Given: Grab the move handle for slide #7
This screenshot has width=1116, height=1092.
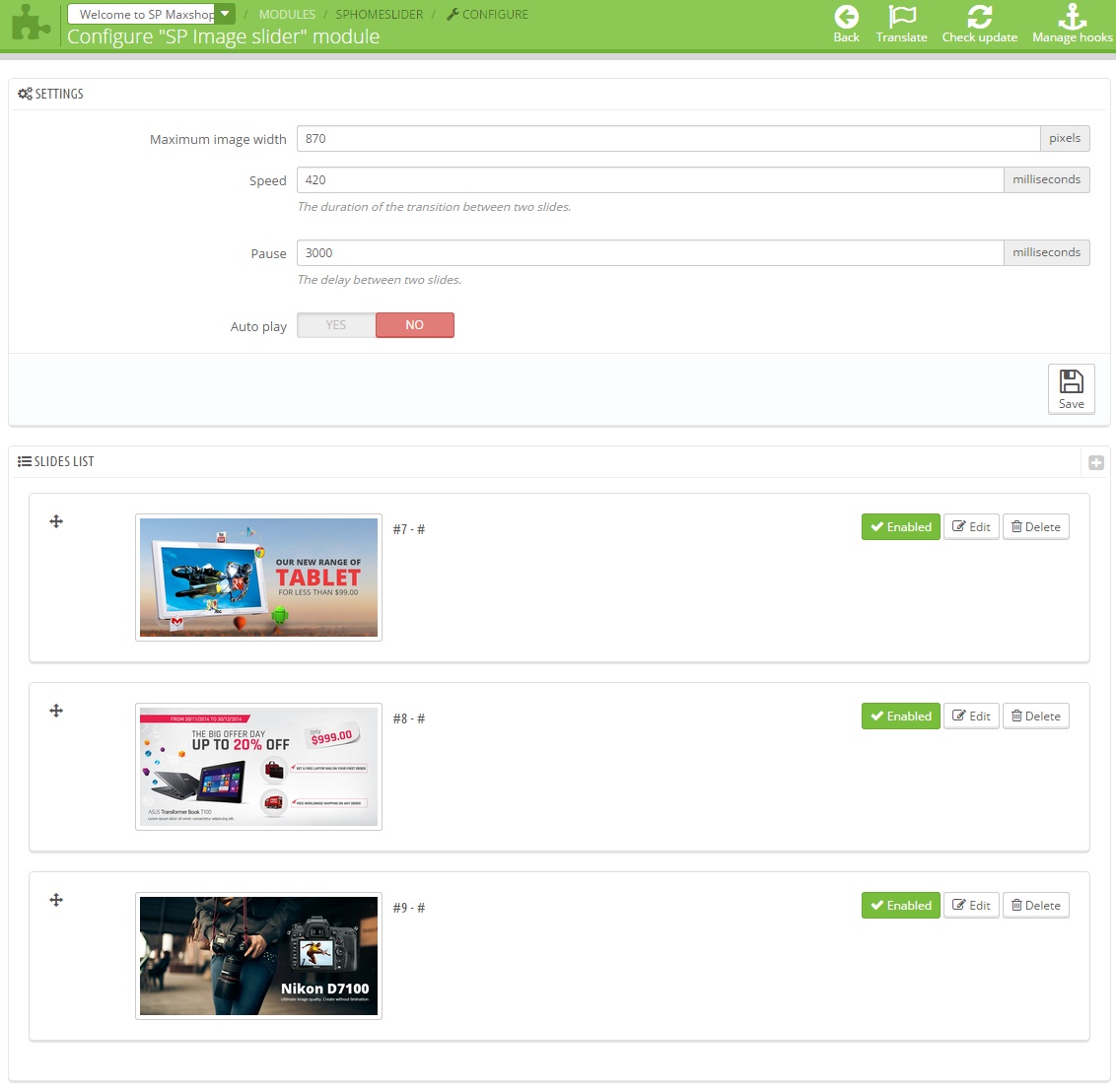Looking at the screenshot, I should [x=56, y=521].
